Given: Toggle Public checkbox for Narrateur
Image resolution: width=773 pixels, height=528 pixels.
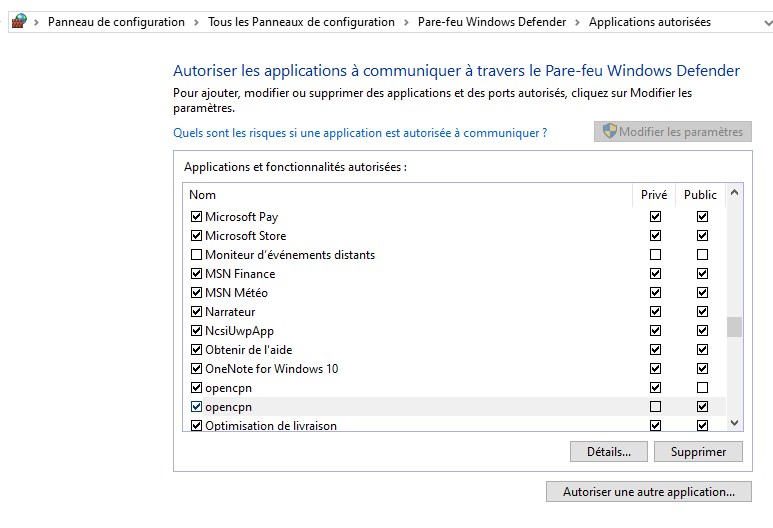Looking at the screenshot, I should click(703, 312).
